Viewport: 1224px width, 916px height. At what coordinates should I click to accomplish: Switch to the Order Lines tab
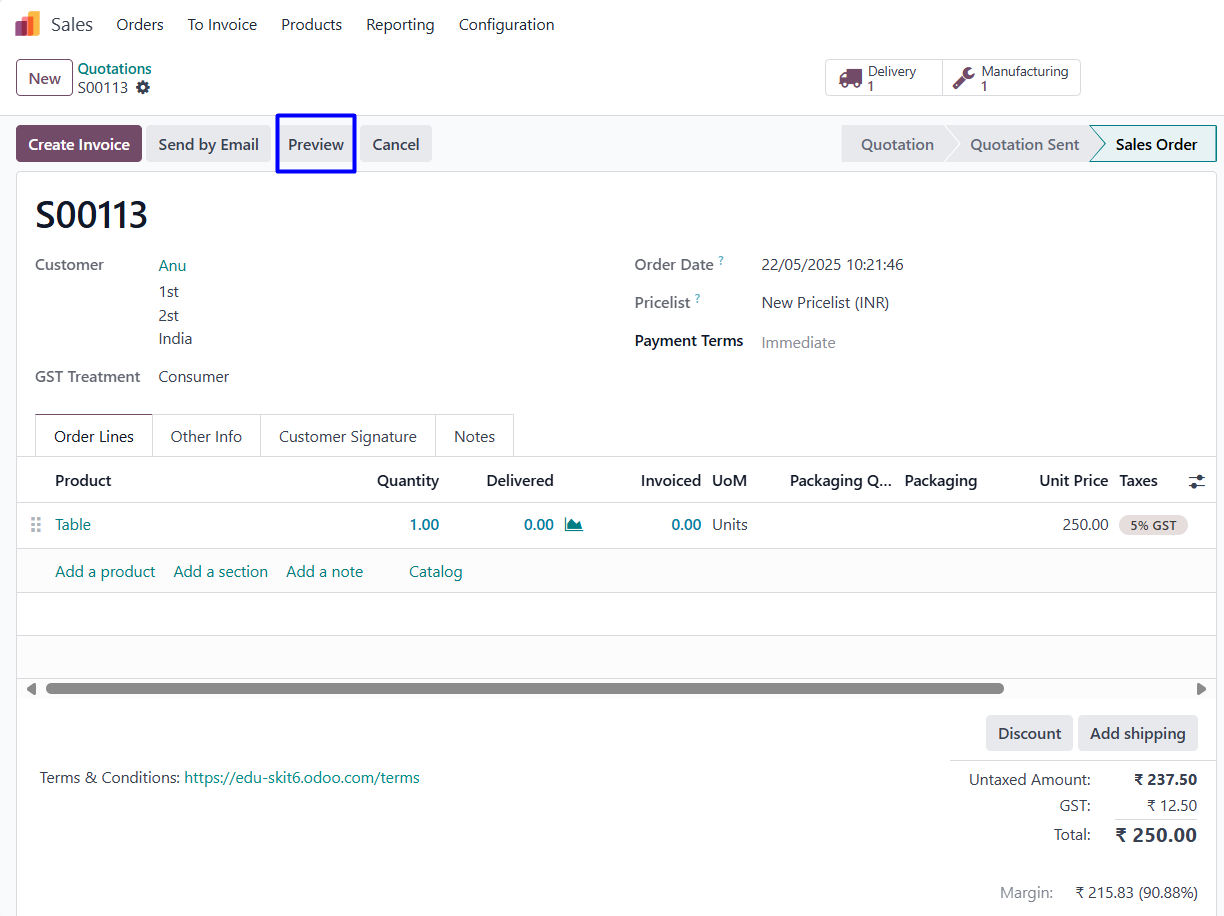[94, 436]
